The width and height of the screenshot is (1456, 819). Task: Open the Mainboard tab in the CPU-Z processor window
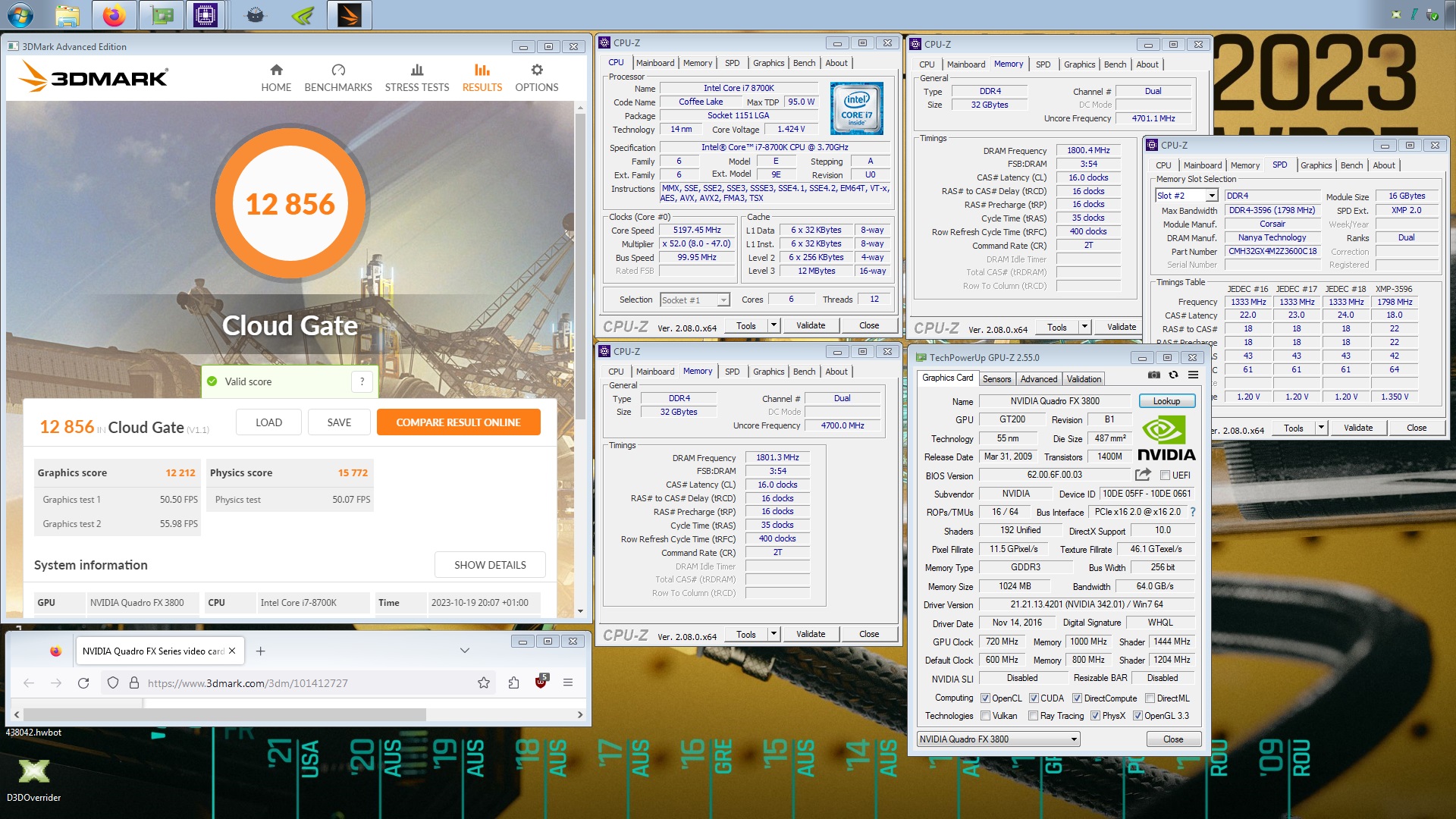click(654, 63)
